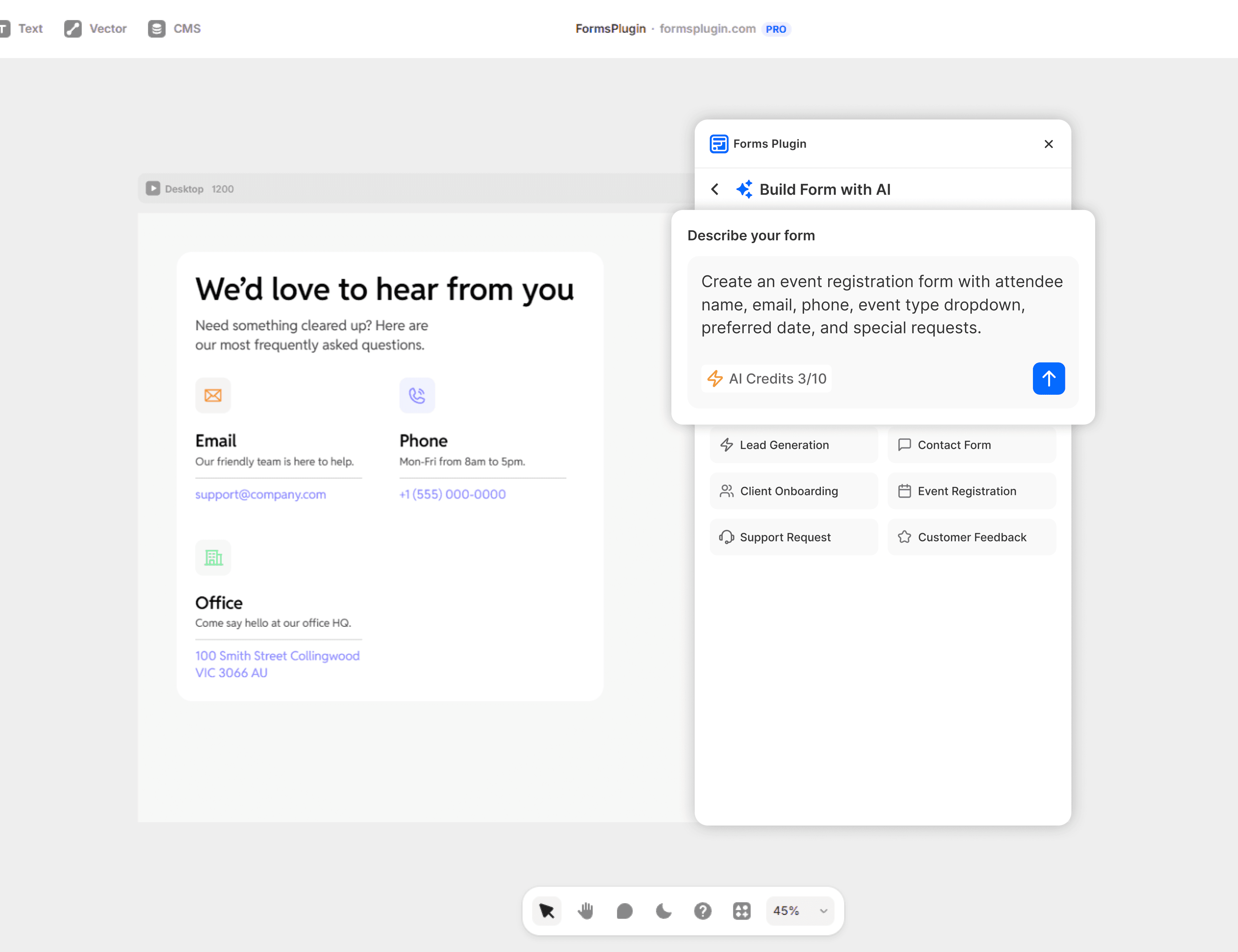Open the help question mark
Image resolution: width=1238 pixels, height=952 pixels.
tap(702, 911)
